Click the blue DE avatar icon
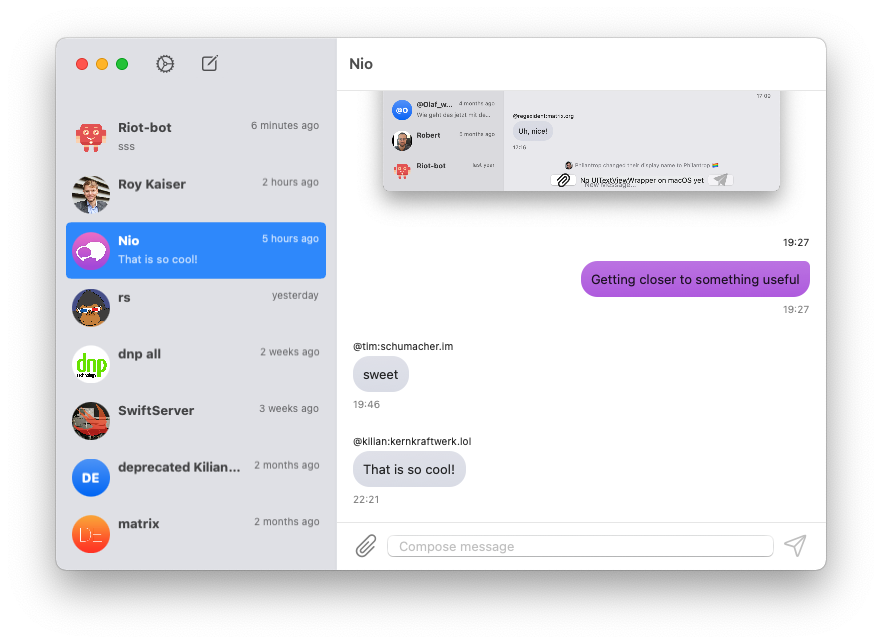Viewport: 882px width, 644px height. (91, 477)
